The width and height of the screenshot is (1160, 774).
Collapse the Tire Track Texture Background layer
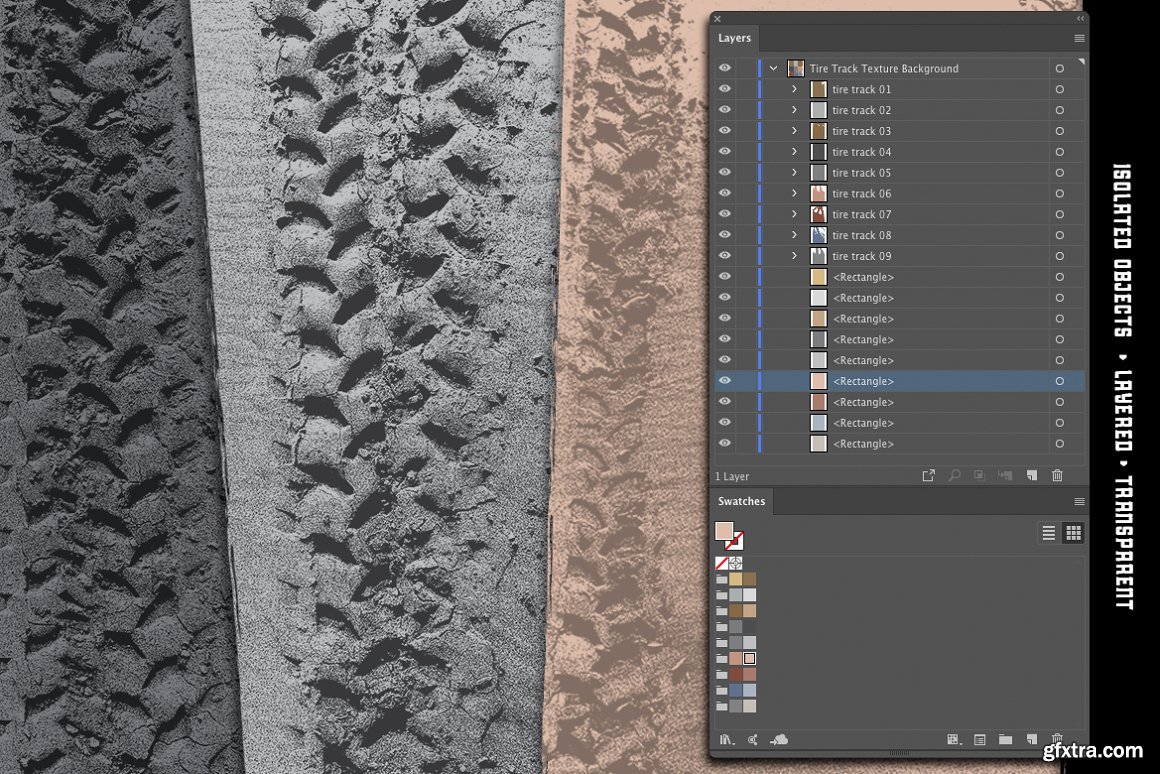click(x=773, y=68)
